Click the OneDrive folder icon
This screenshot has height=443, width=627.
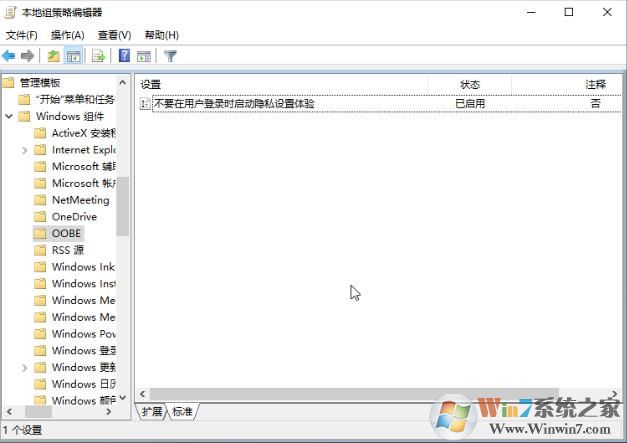[x=40, y=217]
